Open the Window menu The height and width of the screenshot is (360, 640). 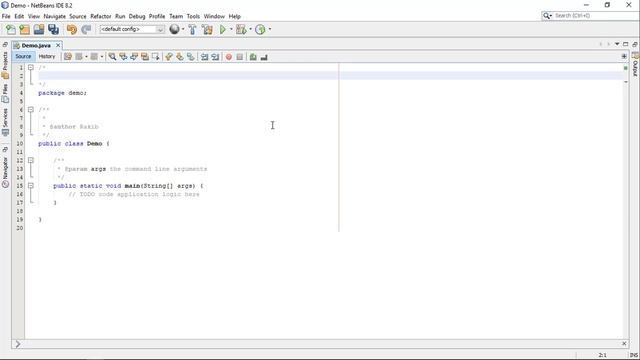(x=214, y=16)
